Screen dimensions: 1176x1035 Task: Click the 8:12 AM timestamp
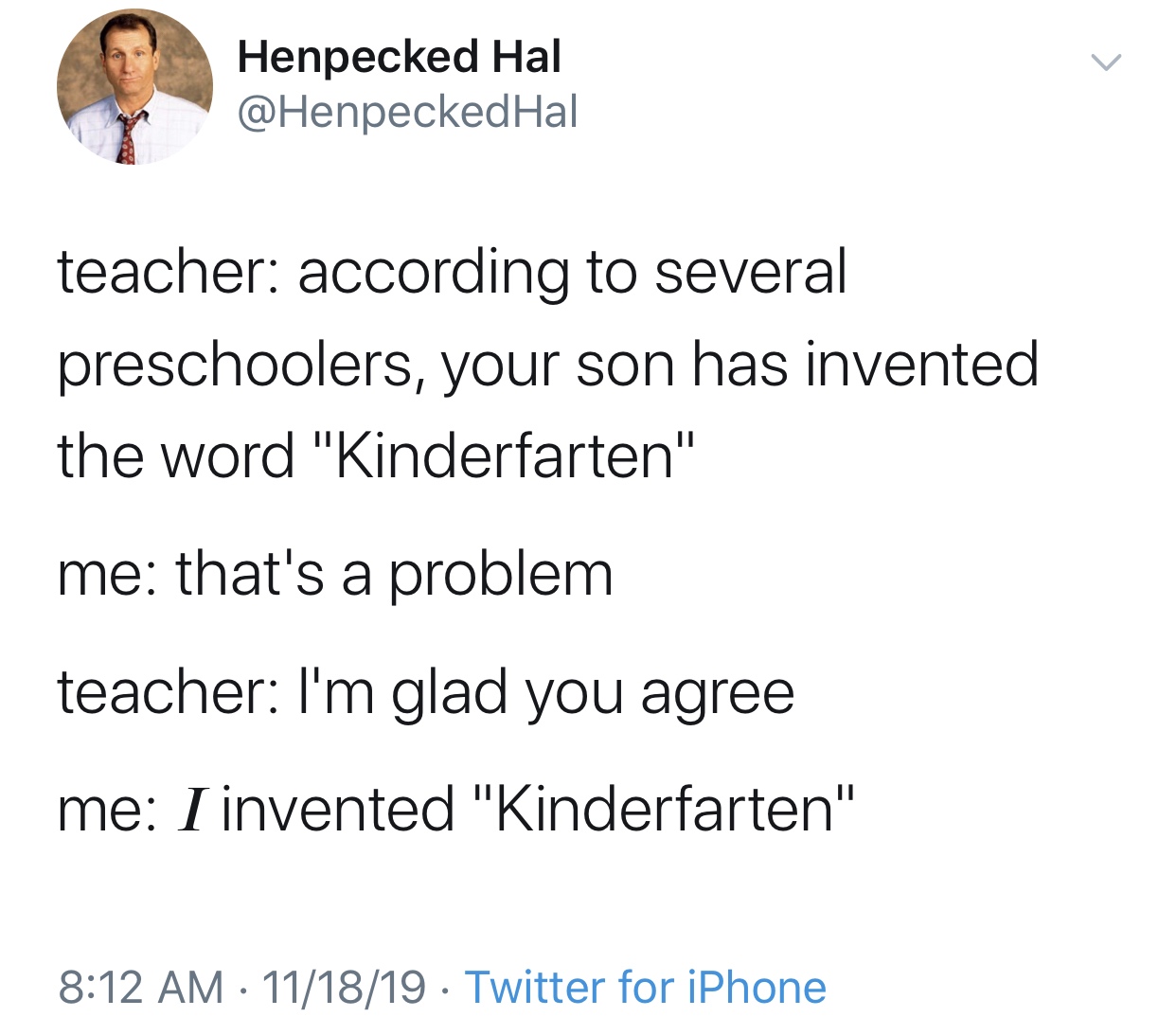[140, 987]
